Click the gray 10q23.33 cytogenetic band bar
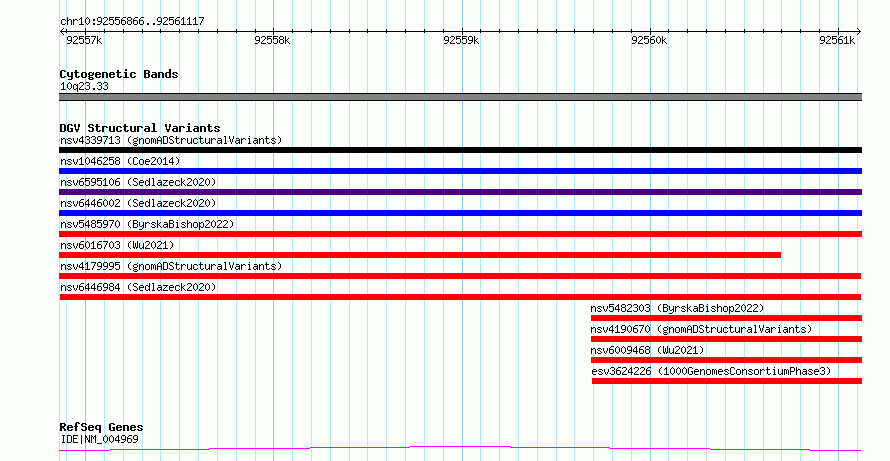Image resolution: width=890 pixels, height=461 pixels. pos(460,97)
